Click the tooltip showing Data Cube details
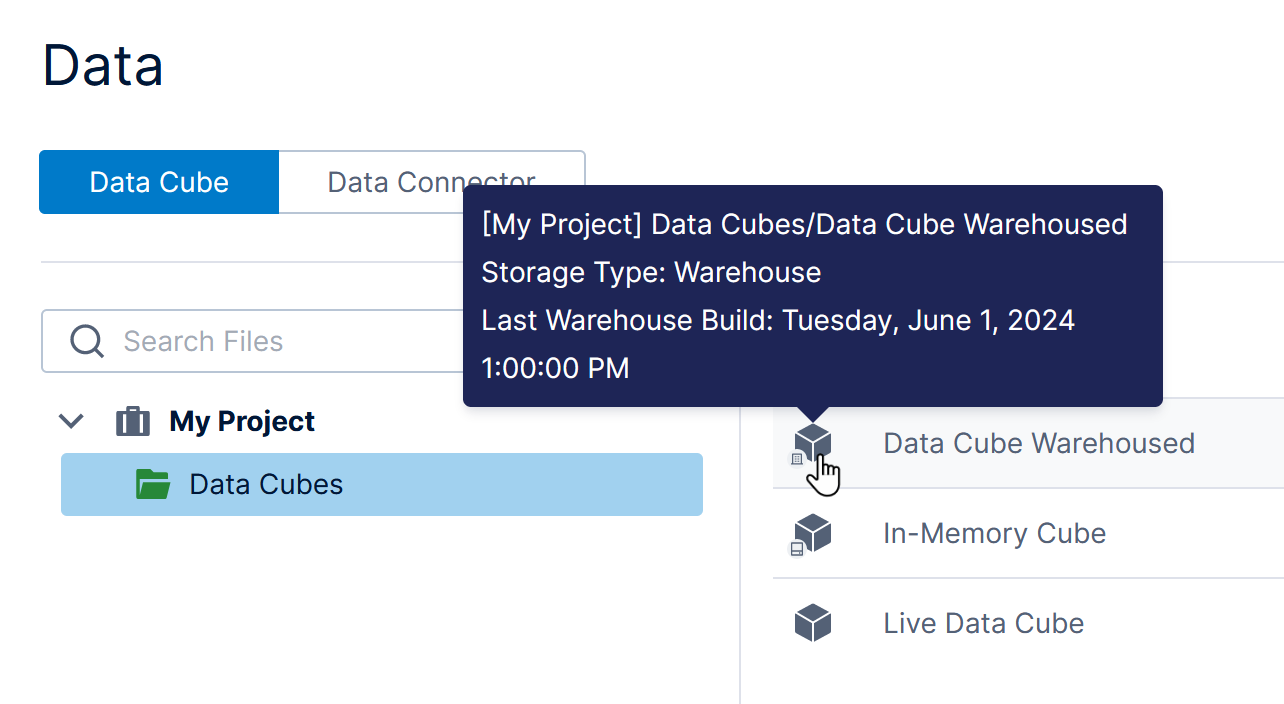 click(x=812, y=295)
